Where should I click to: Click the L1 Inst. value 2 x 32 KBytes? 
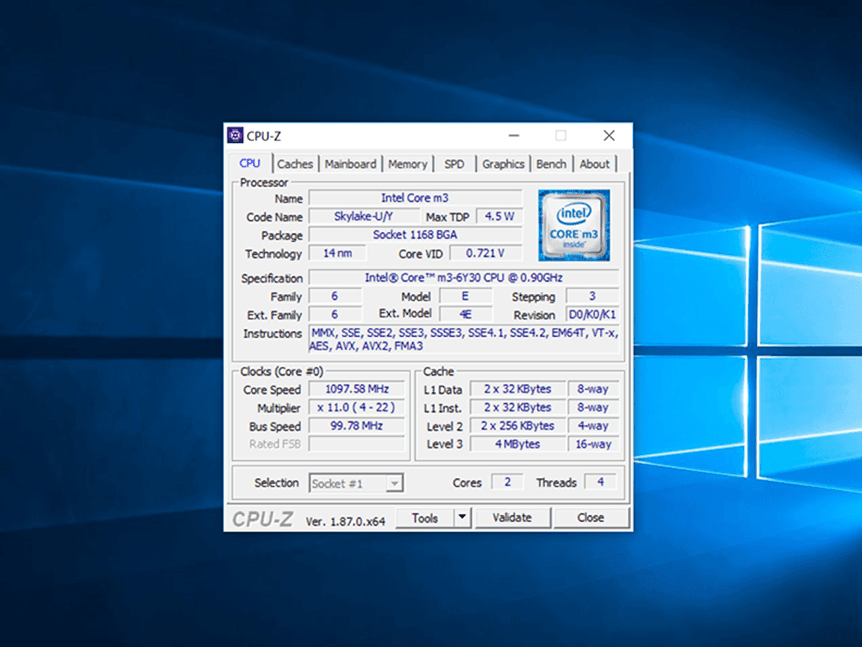[517, 407]
